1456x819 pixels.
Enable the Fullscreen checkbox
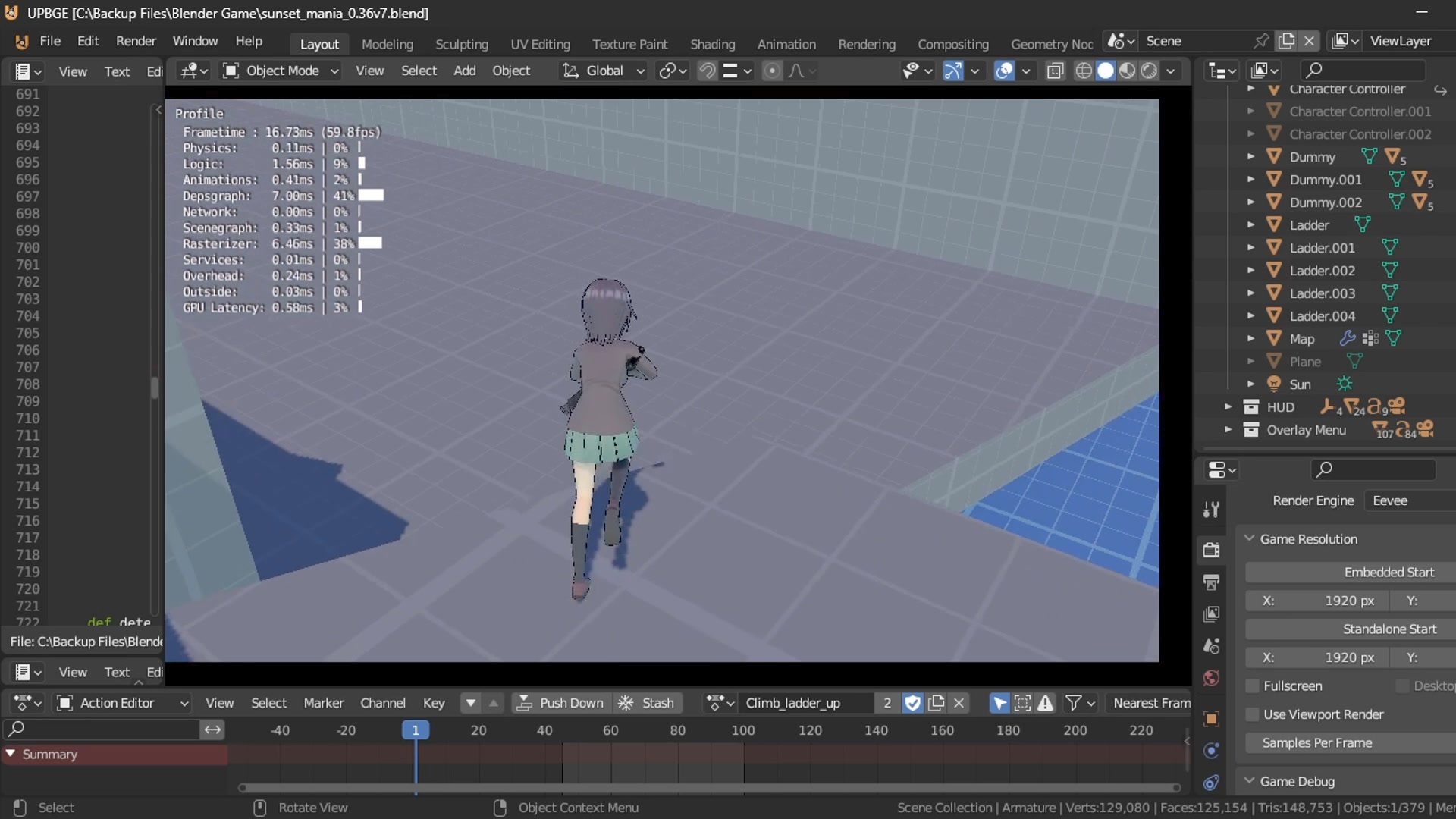[1253, 686]
